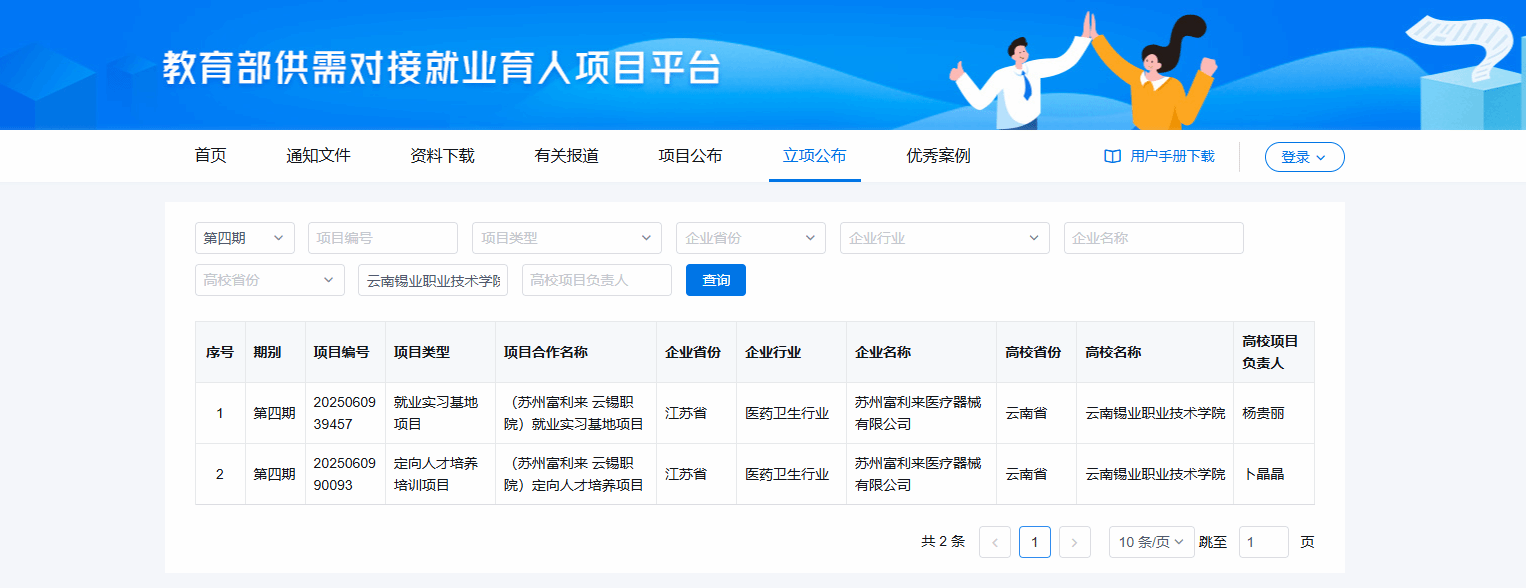Click the 跳至 page number input
The height and width of the screenshot is (588, 1526).
coord(1263,542)
